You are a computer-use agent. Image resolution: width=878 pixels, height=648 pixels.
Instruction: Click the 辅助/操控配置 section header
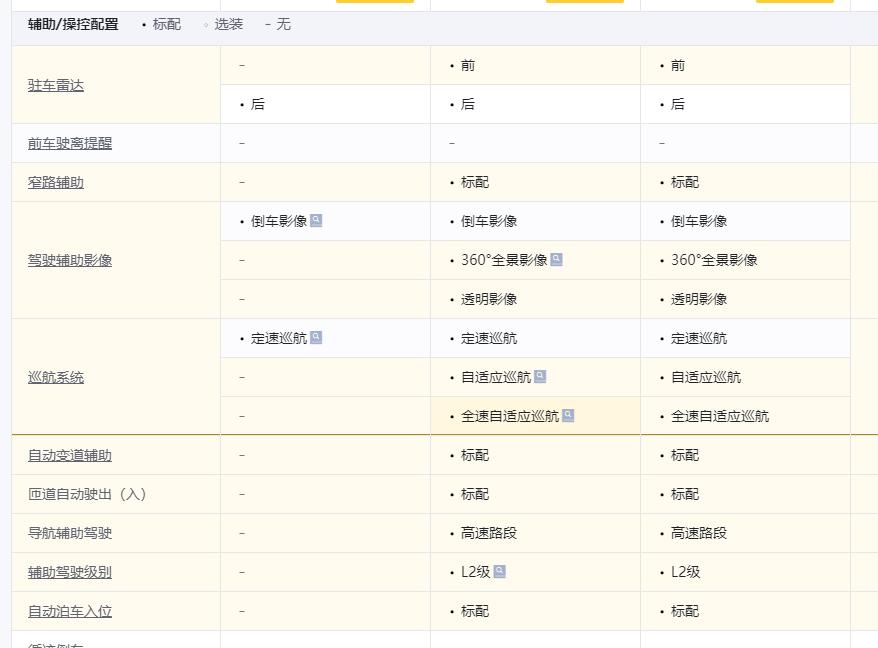click(73, 24)
